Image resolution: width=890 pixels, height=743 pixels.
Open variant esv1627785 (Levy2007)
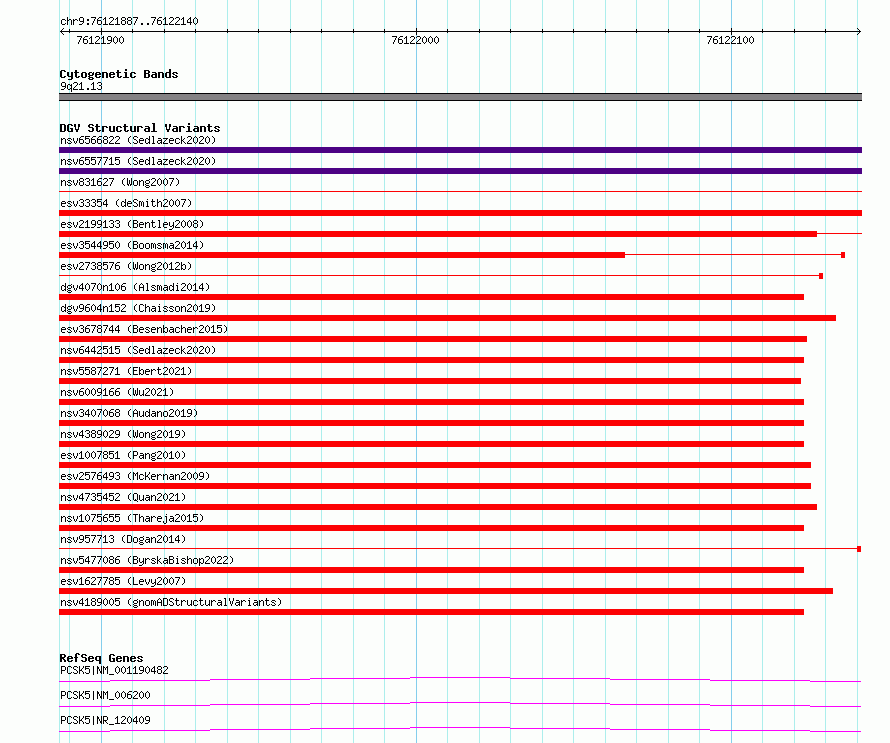(x=123, y=581)
